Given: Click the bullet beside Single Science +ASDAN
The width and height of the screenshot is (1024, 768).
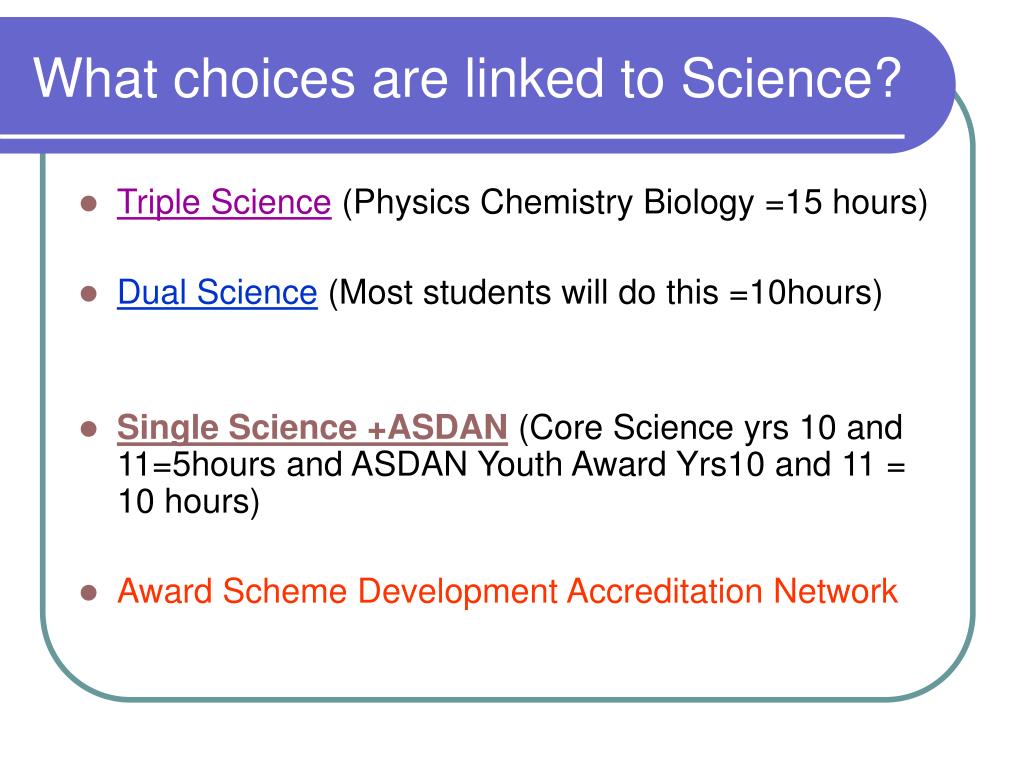Looking at the screenshot, I should (x=89, y=430).
